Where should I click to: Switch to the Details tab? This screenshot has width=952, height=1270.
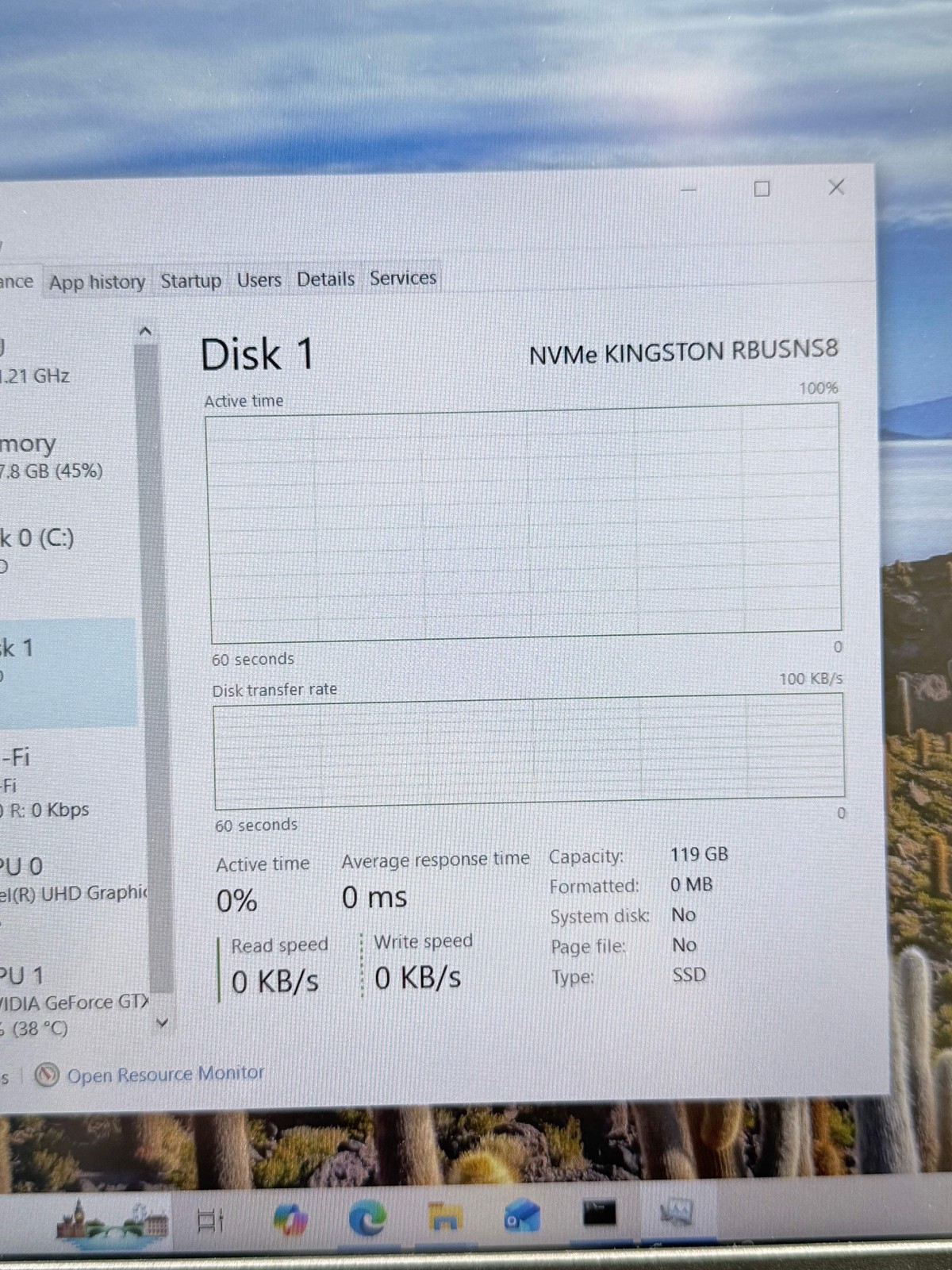tap(325, 279)
